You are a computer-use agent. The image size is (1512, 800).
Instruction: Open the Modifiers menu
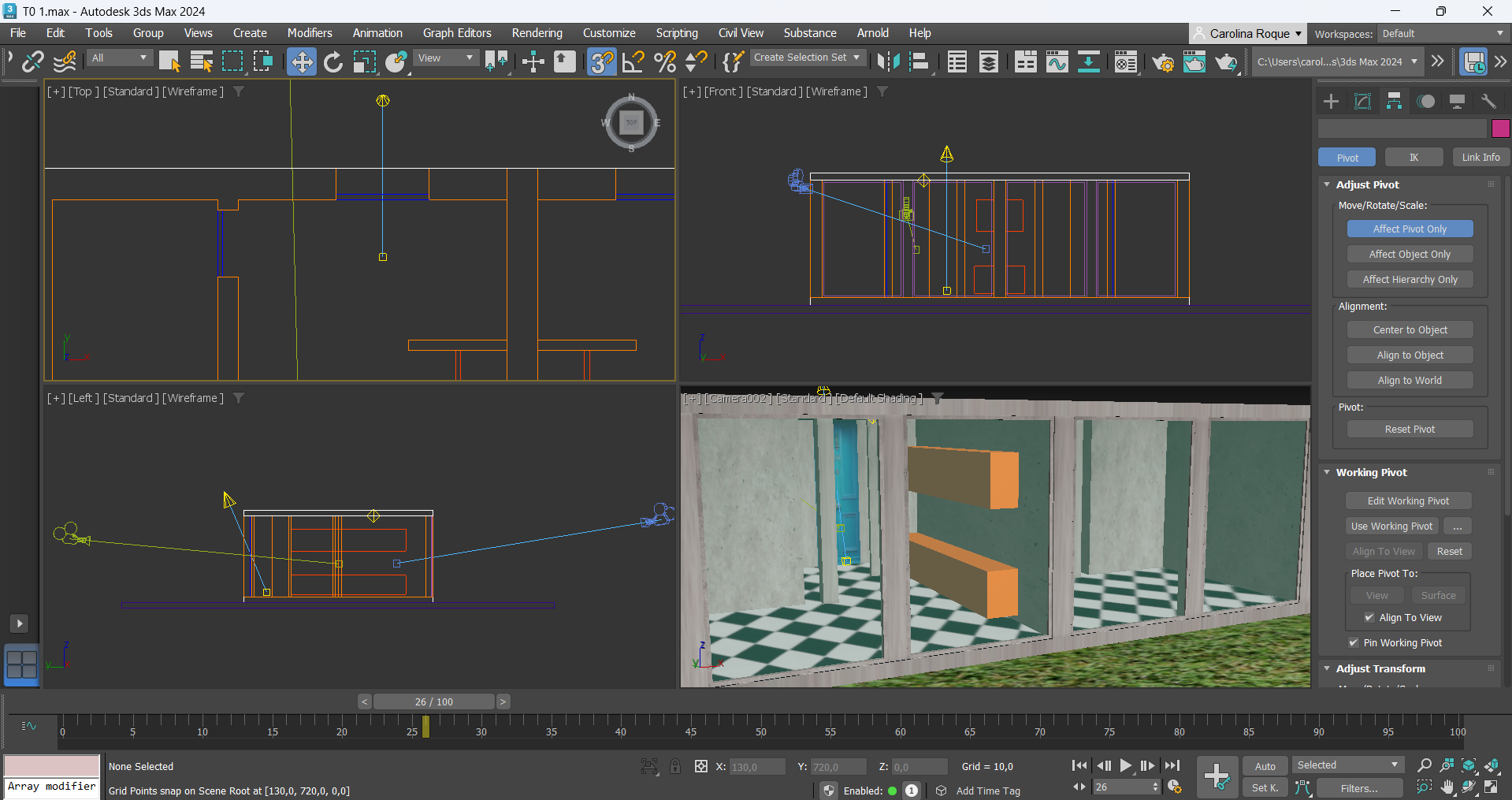point(309,33)
